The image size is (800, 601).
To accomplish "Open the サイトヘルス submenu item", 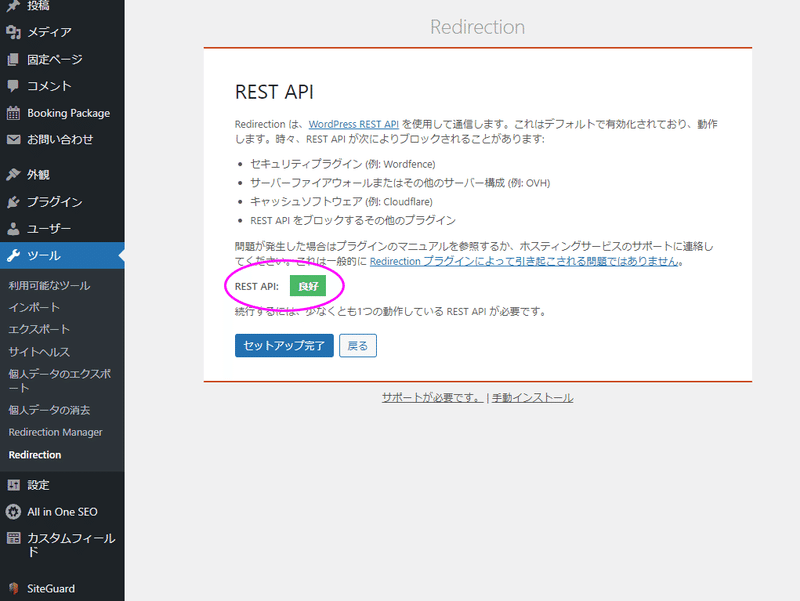I will (x=39, y=352).
